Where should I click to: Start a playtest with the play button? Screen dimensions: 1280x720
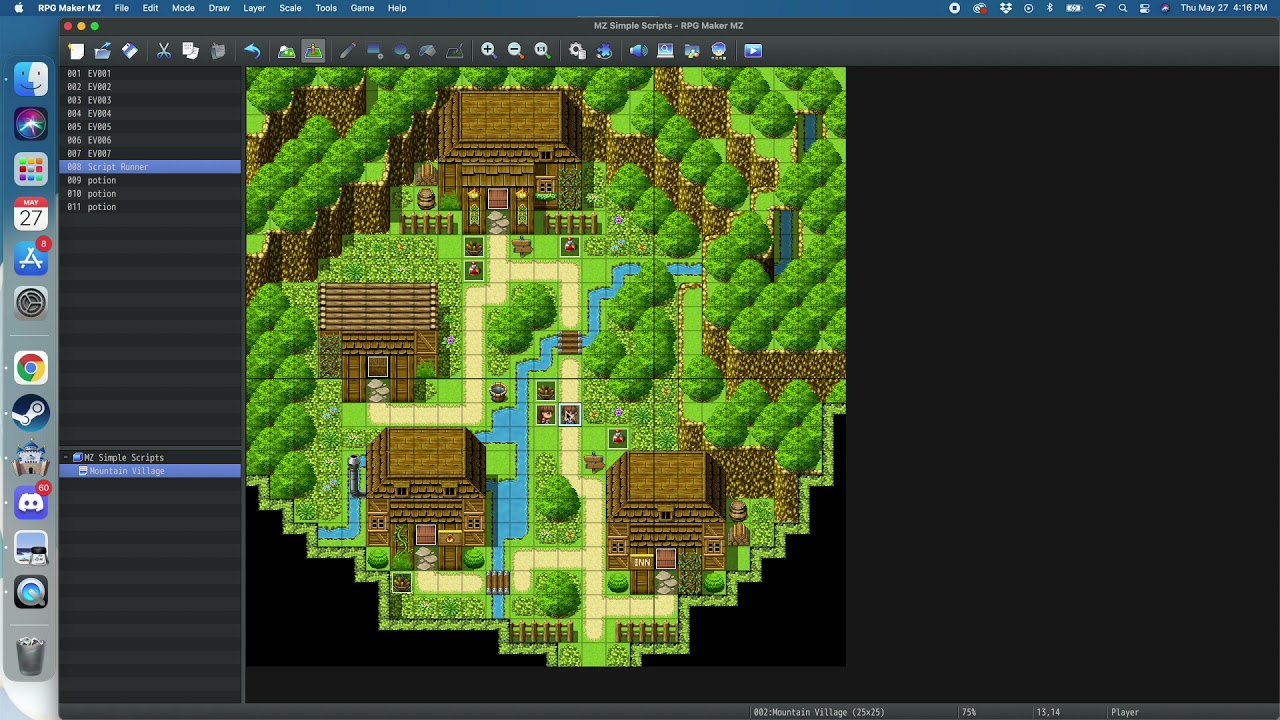(753, 51)
